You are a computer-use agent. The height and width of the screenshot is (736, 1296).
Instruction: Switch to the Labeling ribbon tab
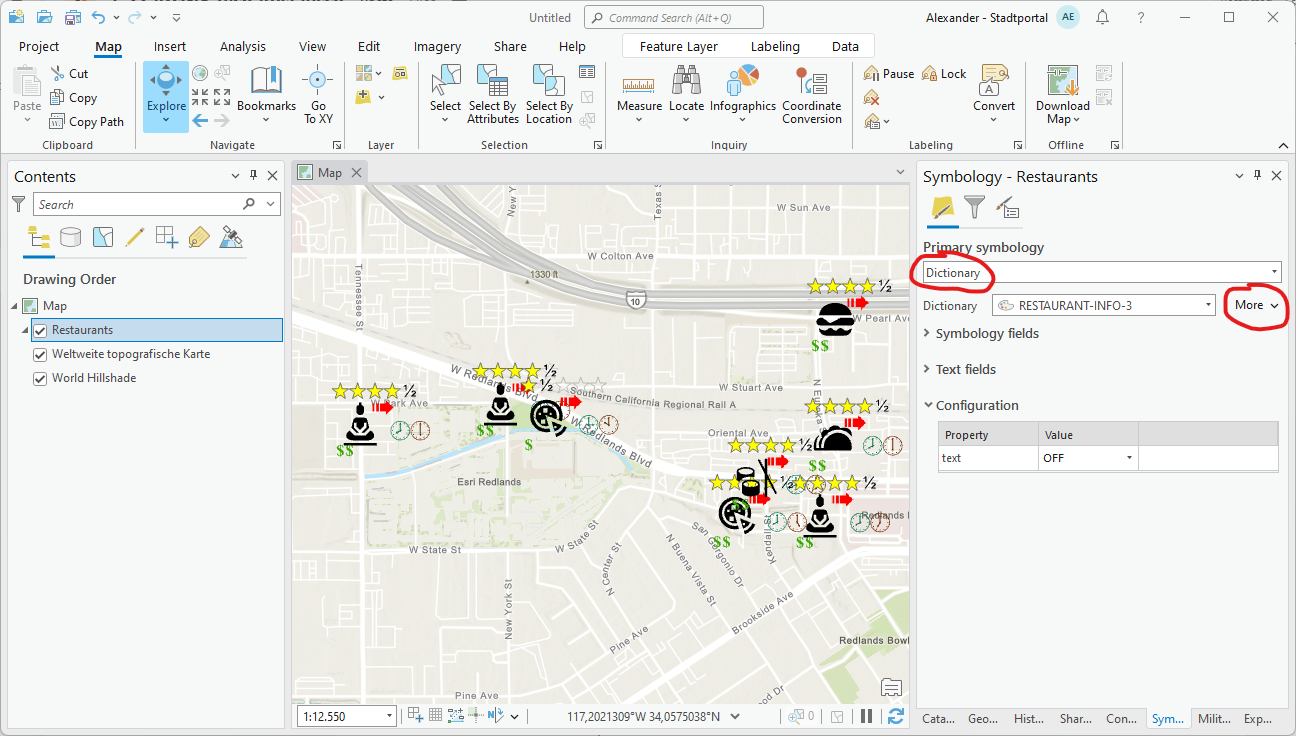776,45
